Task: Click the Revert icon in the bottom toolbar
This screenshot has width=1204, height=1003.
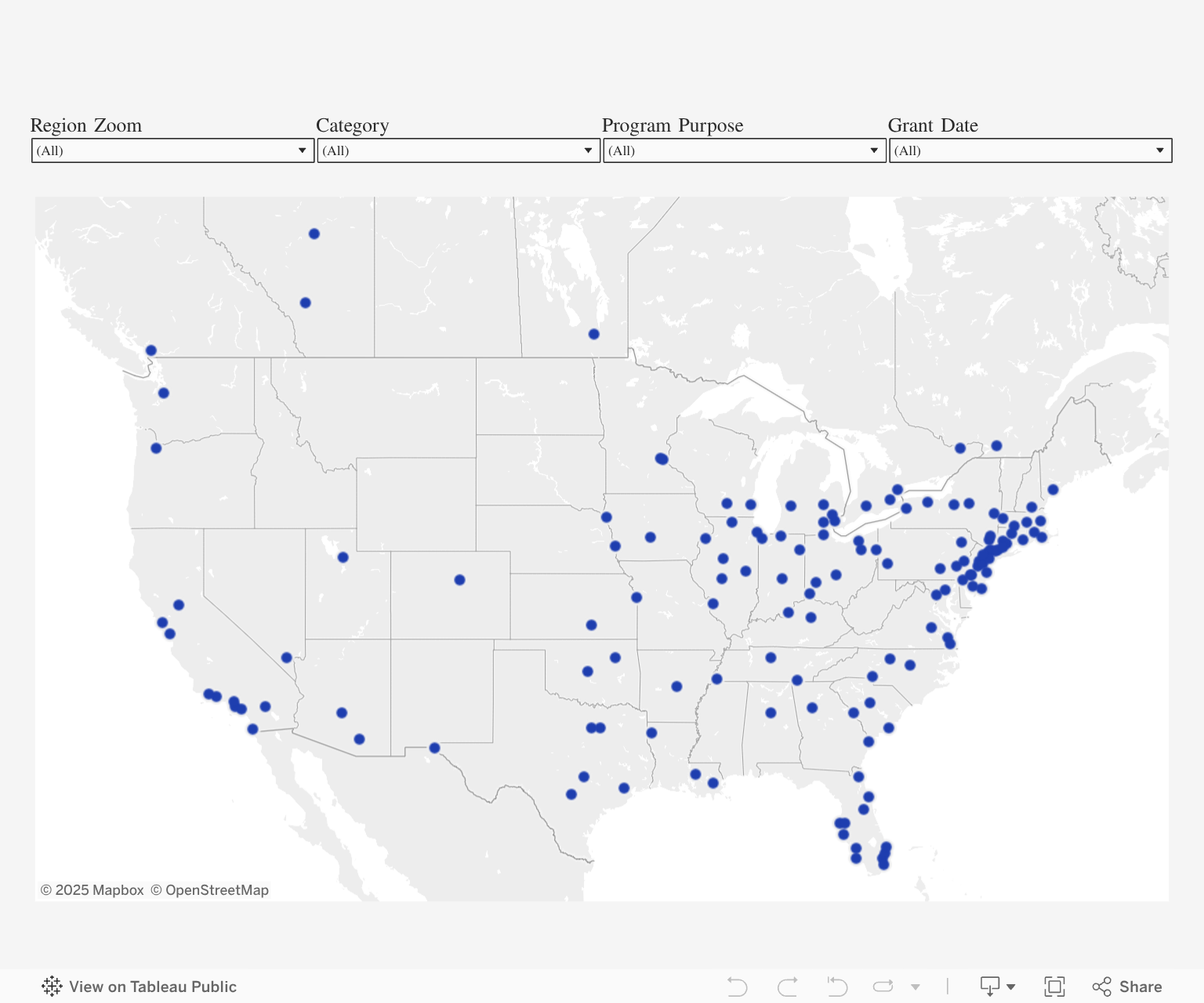Action: (x=837, y=987)
